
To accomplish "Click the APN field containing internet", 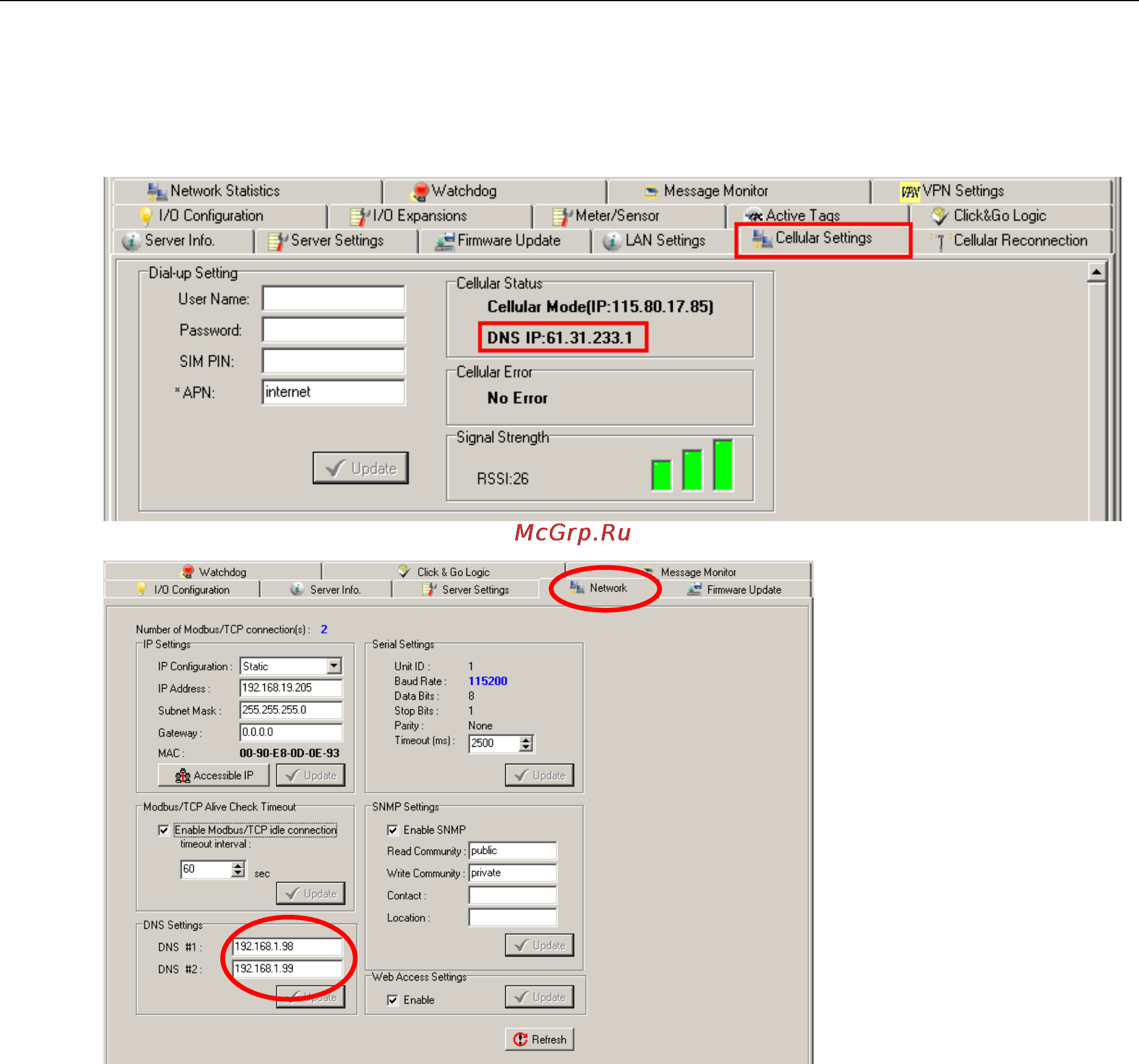I will 334,392.
